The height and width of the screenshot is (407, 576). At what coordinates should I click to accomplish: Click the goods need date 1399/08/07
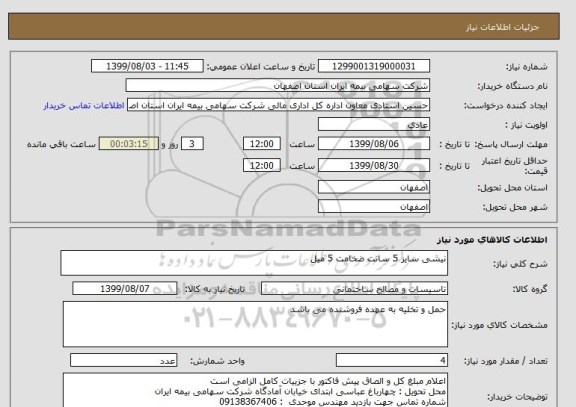point(125,289)
